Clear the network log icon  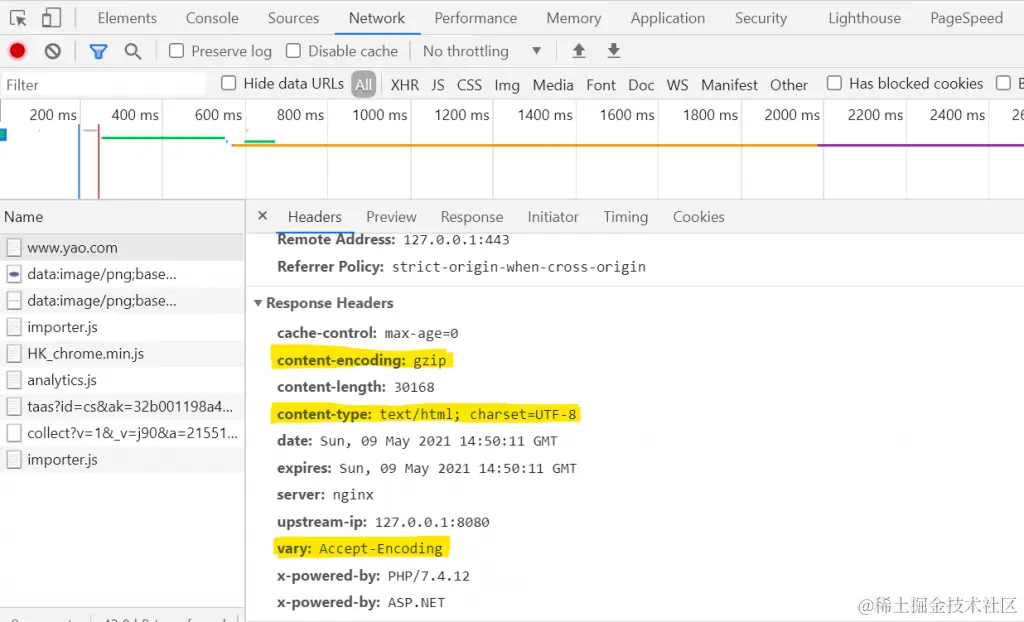coord(53,51)
